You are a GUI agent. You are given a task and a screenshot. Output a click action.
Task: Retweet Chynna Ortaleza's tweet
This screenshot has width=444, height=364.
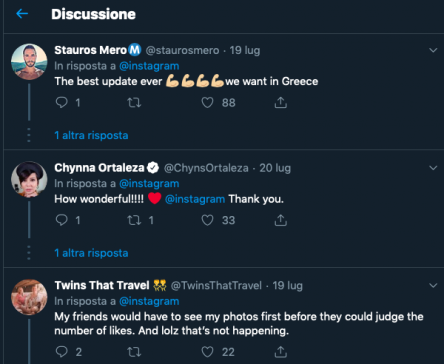[x=134, y=220]
